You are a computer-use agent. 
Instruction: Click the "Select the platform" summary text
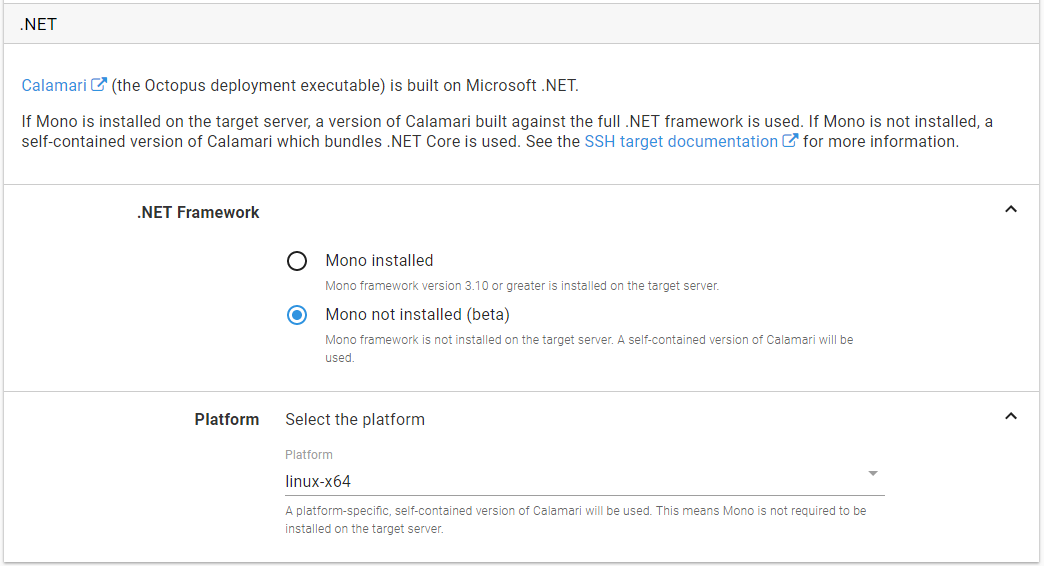tap(355, 419)
